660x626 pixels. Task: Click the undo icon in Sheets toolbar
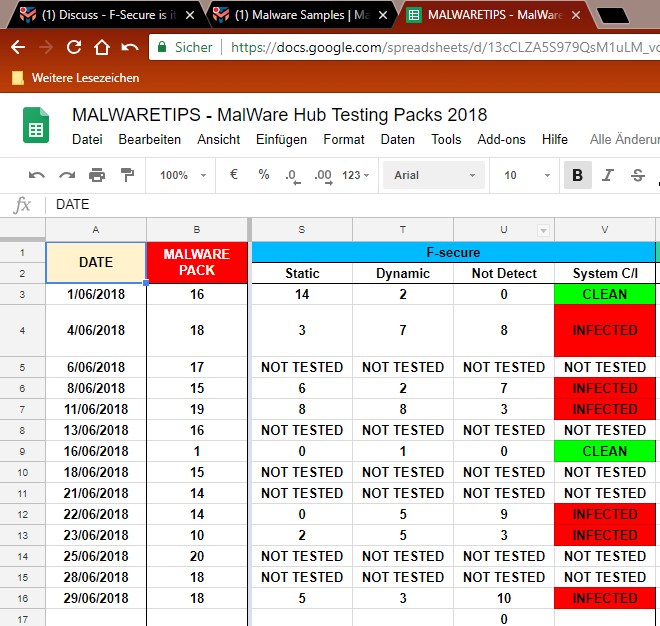[x=37, y=175]
